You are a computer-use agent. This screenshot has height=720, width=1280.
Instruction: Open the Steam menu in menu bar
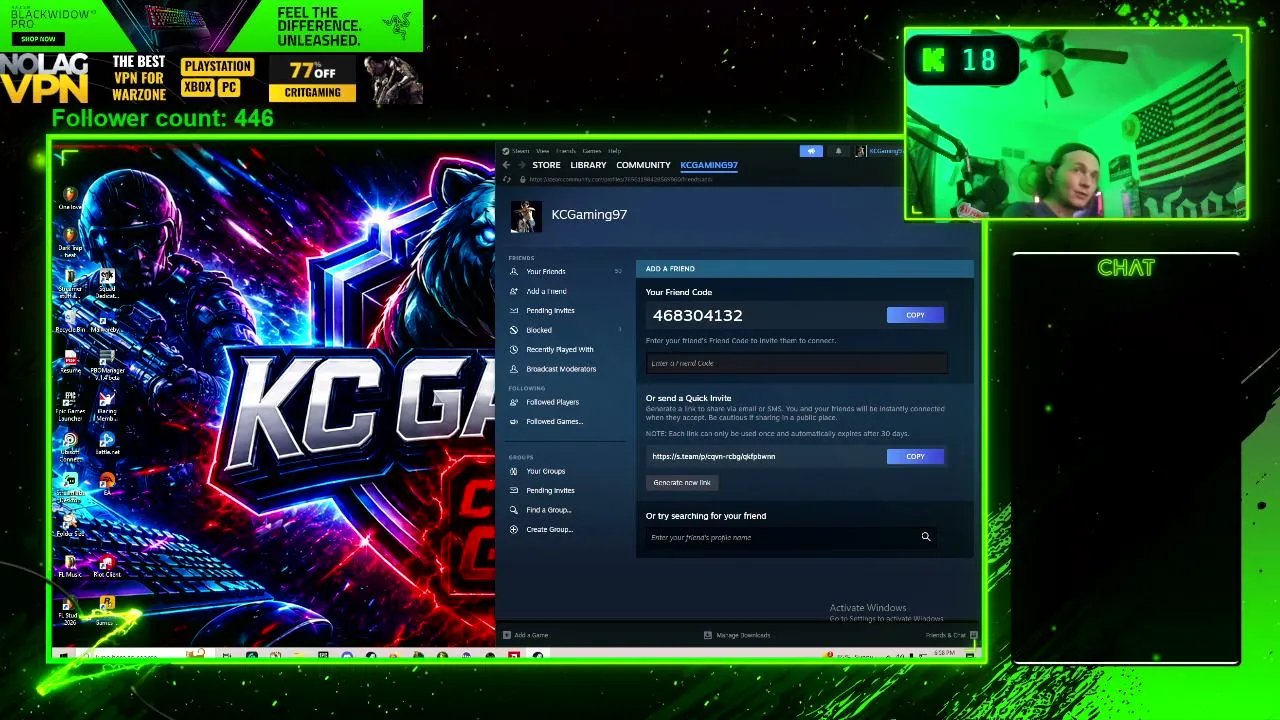click(x=521, y=151)
